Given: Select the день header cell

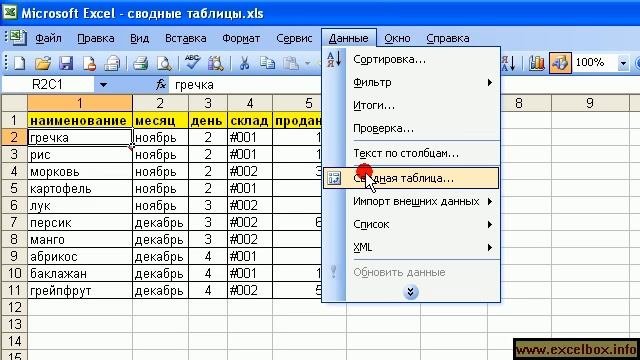Looking at the screenshot, I should click(208, 120).
